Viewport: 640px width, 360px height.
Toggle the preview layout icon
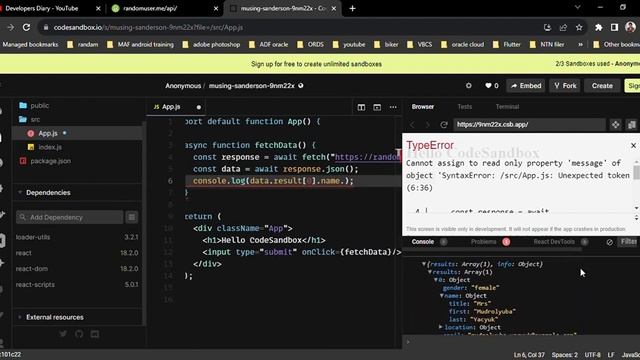pyautogui.click(x=377, y=107)
